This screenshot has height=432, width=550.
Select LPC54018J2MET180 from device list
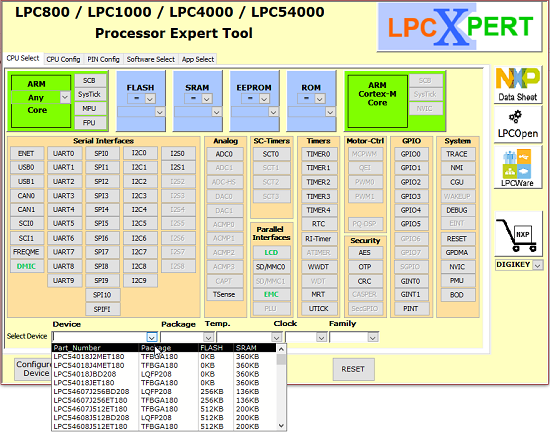click(164, 357)
